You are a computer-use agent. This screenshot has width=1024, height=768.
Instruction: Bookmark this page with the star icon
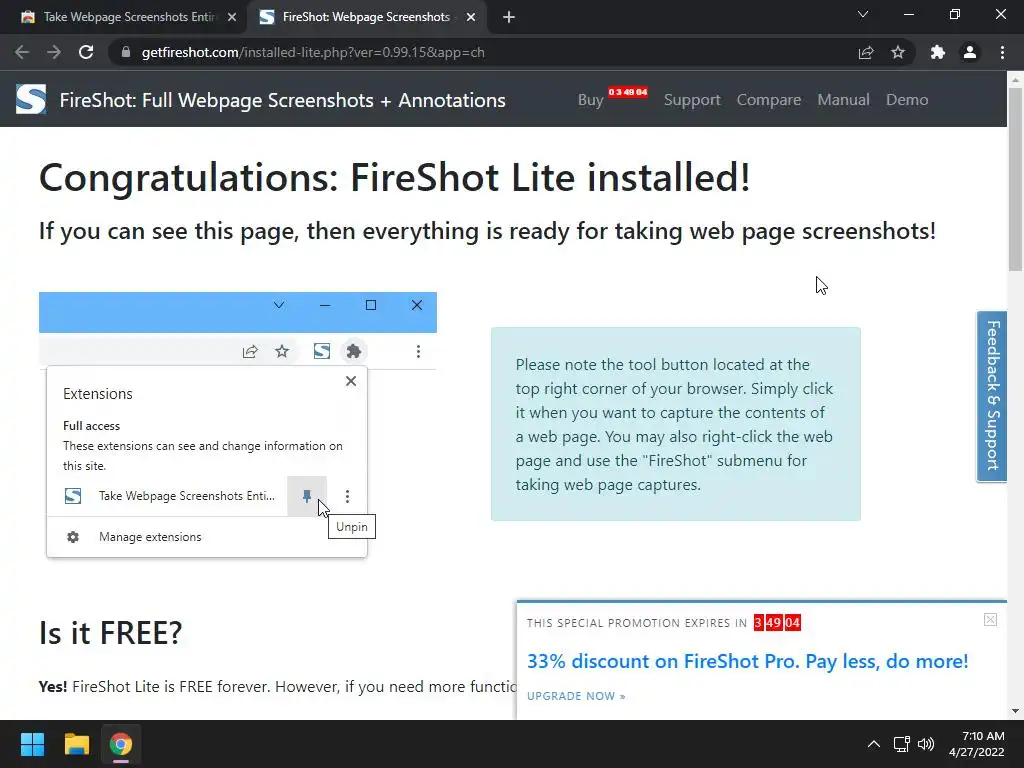click(x=898, y=52)
